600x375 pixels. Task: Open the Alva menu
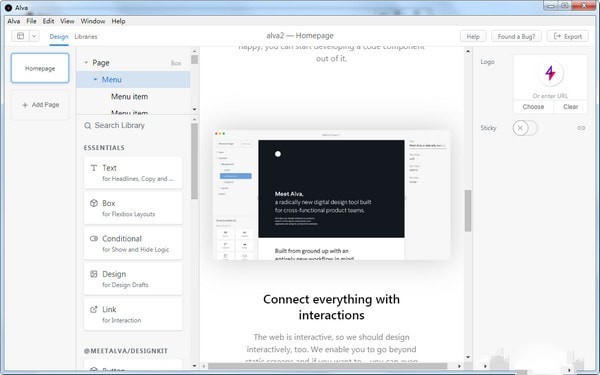[14, 21]
